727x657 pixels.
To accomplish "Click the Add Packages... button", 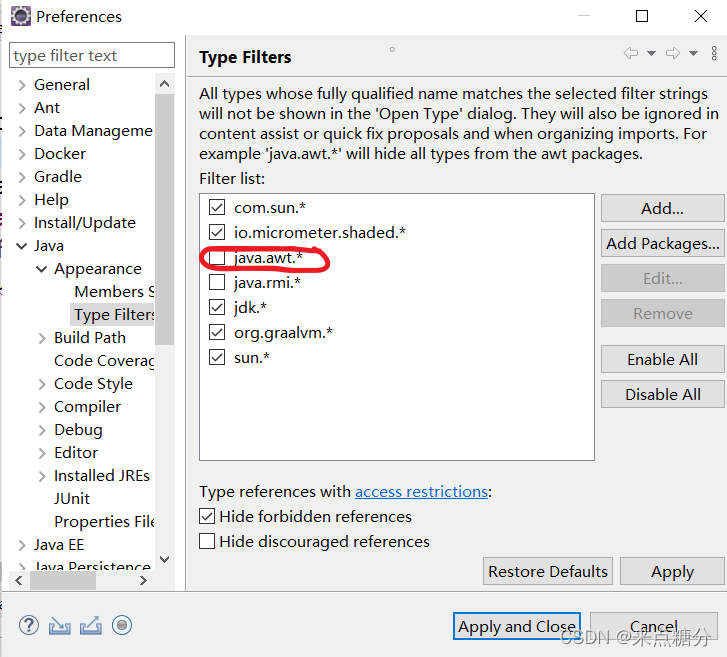I will [x=662, y=243].
